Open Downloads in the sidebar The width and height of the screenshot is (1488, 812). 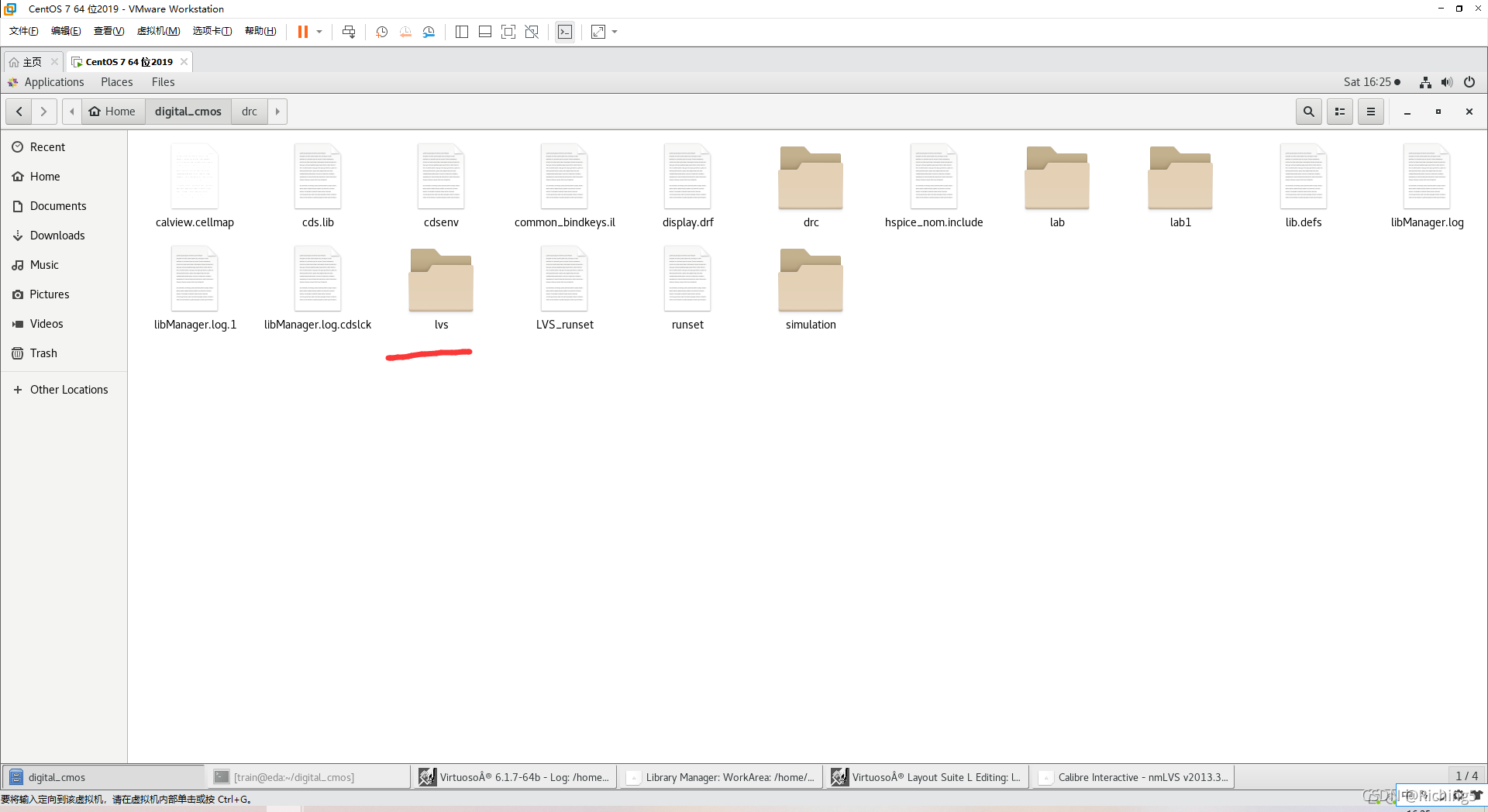tap(57, 236)
